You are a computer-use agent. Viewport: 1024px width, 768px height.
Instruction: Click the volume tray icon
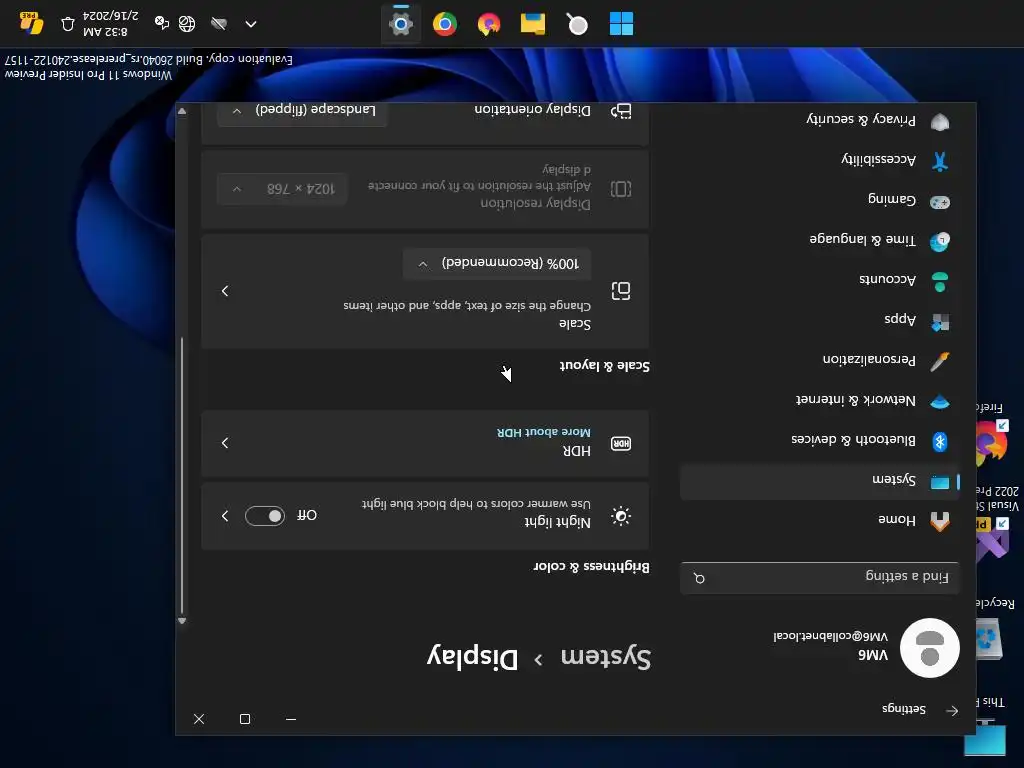coord(161,23)
